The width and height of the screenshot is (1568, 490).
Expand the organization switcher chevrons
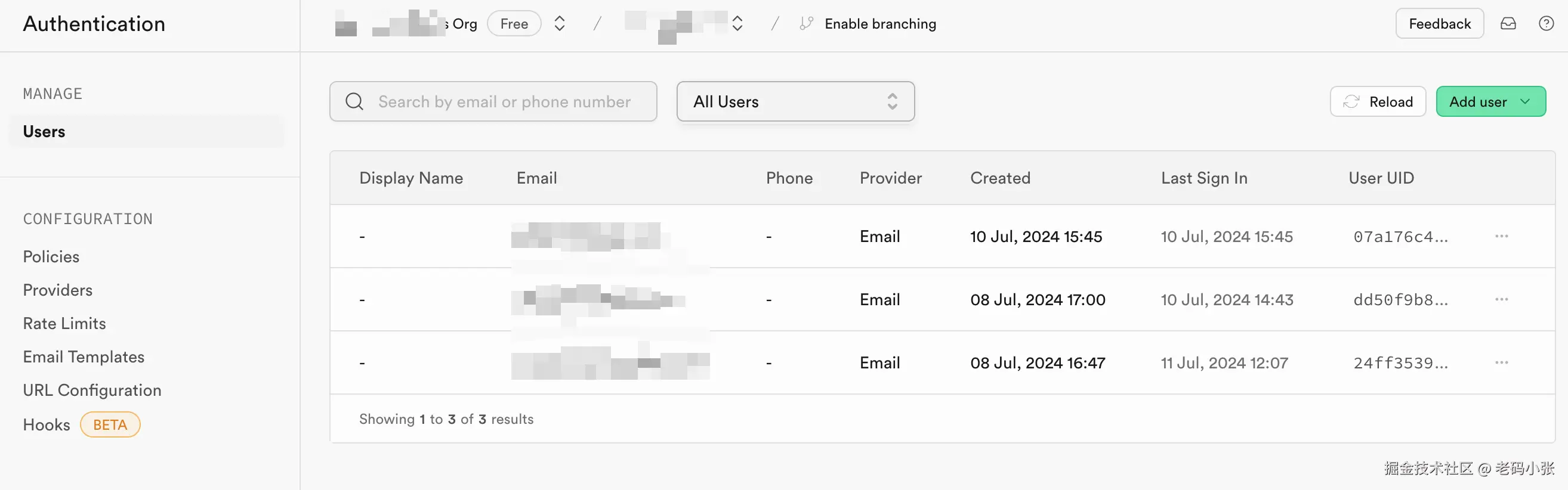pos(560,24)
